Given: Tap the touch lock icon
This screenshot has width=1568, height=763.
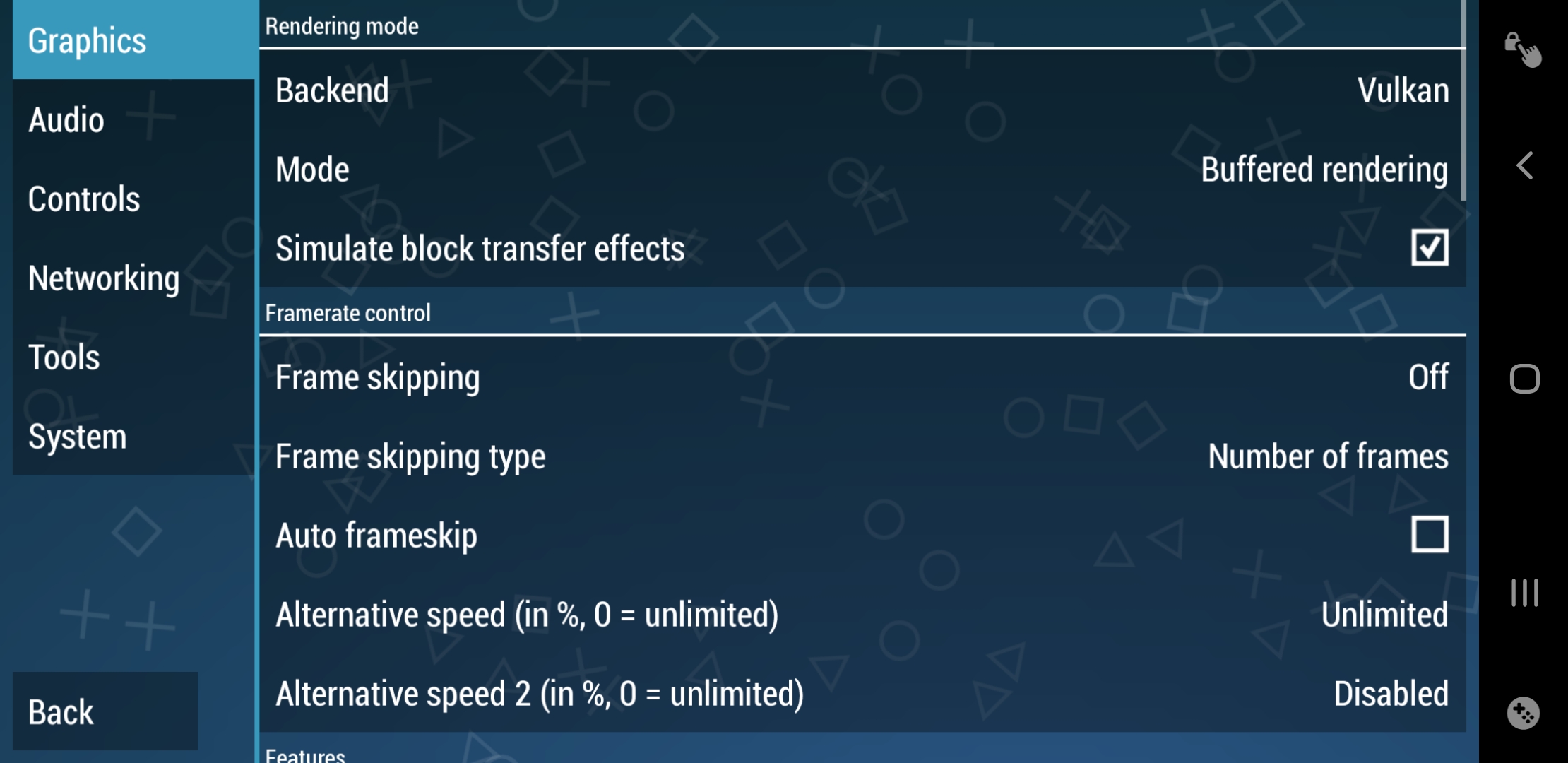Looking at the screenshot, I should click(1522, 49).
